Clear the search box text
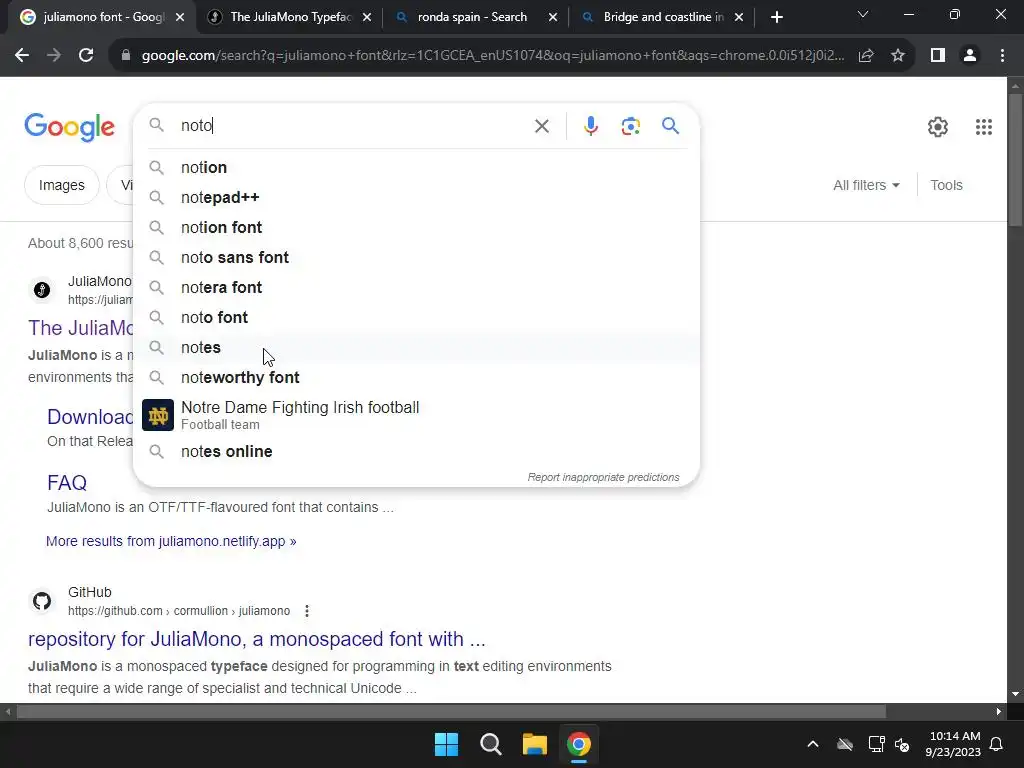Screen dimensions: 1024x768 pyautogui.click(x=541, y=126)
